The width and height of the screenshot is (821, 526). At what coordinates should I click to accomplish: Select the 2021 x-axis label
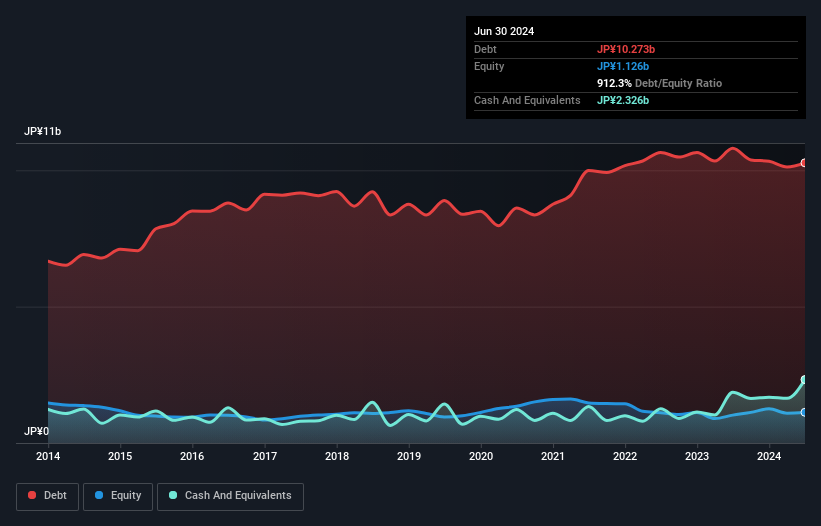[x=553, y=456]
